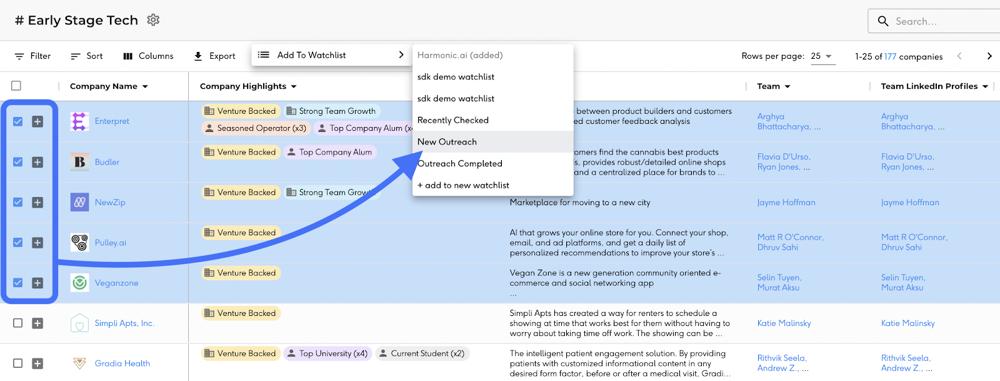Click the NewZip company logo
The height and width of the screenshot is (381, 1000).
80,202
